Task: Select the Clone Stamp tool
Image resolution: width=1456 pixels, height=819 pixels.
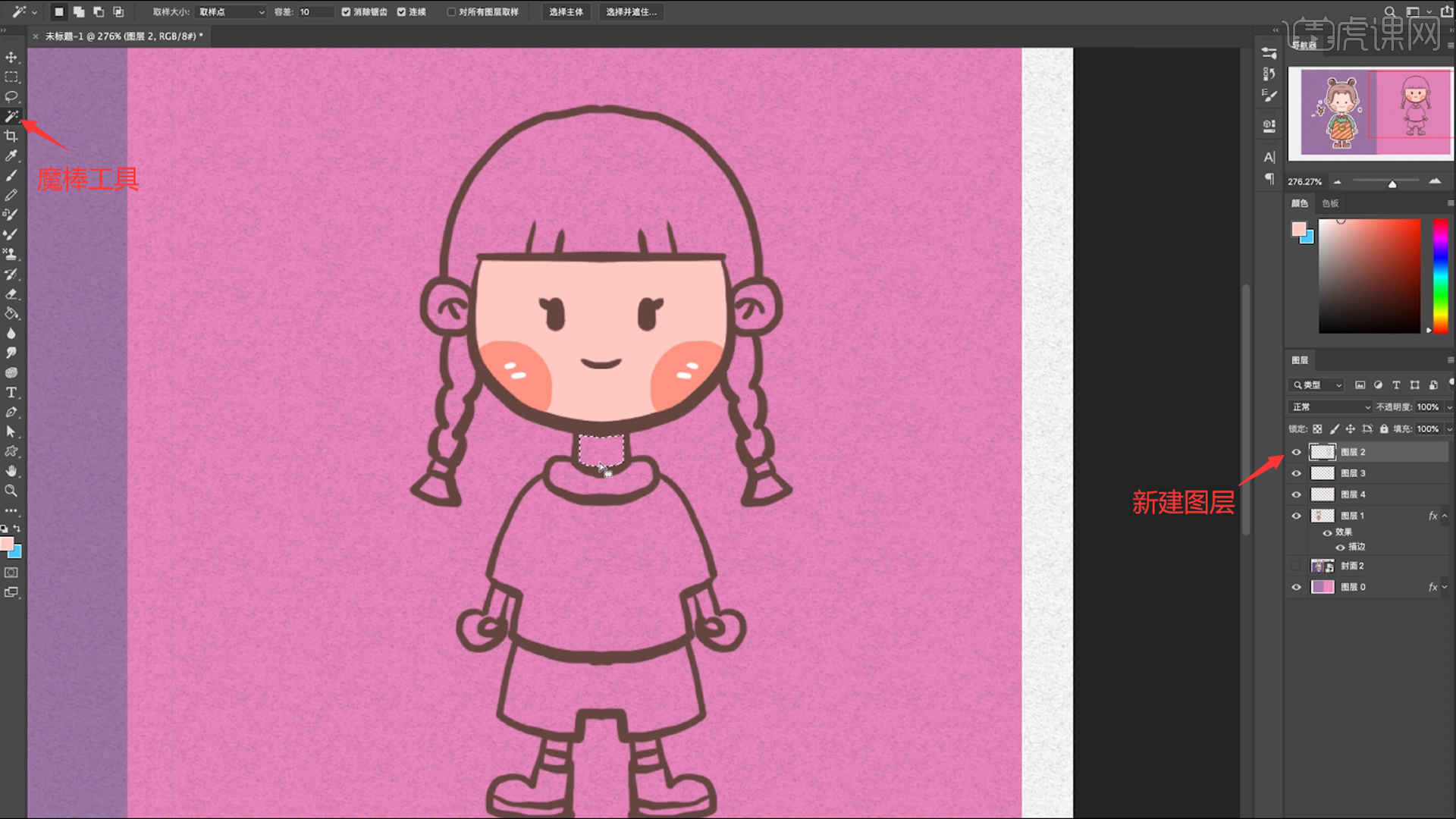Action: click(x=11, y=255)
